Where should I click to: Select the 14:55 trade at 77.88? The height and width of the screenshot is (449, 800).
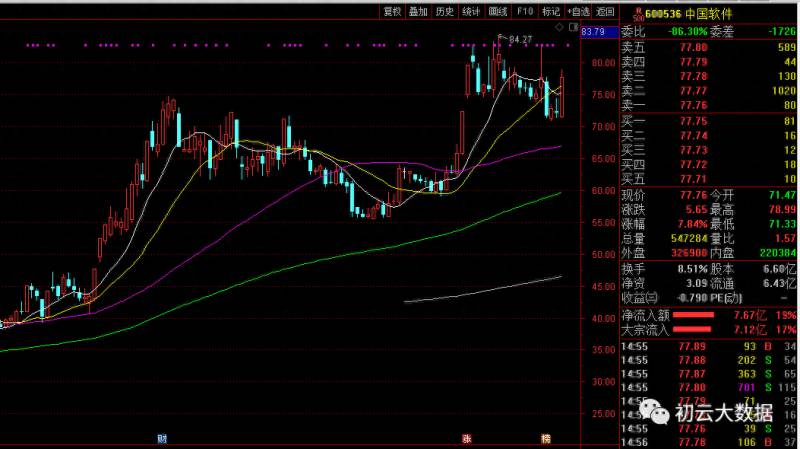[709, 360]
